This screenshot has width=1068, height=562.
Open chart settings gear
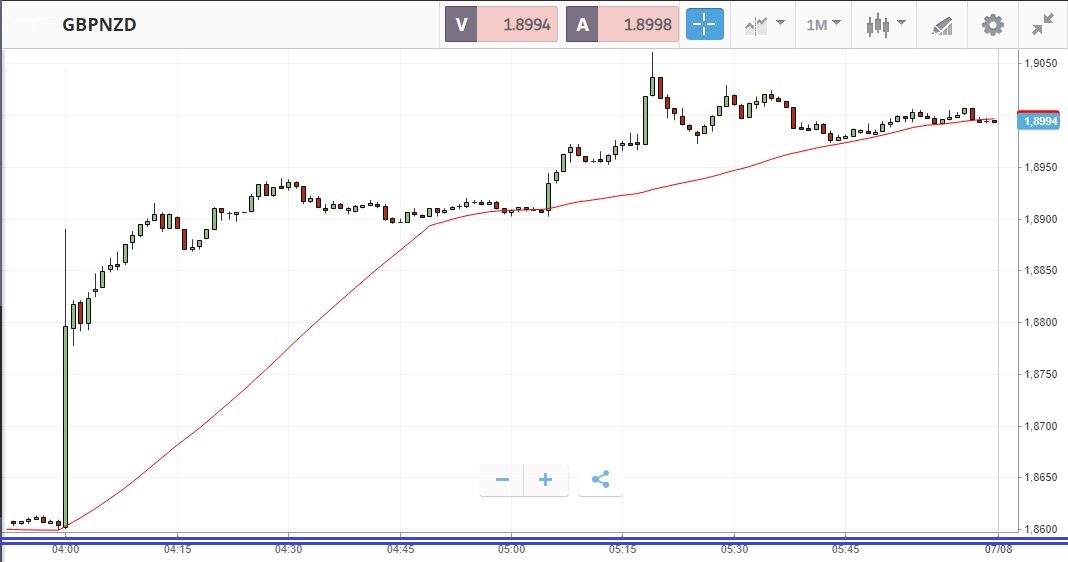click(x=992, y=25)
